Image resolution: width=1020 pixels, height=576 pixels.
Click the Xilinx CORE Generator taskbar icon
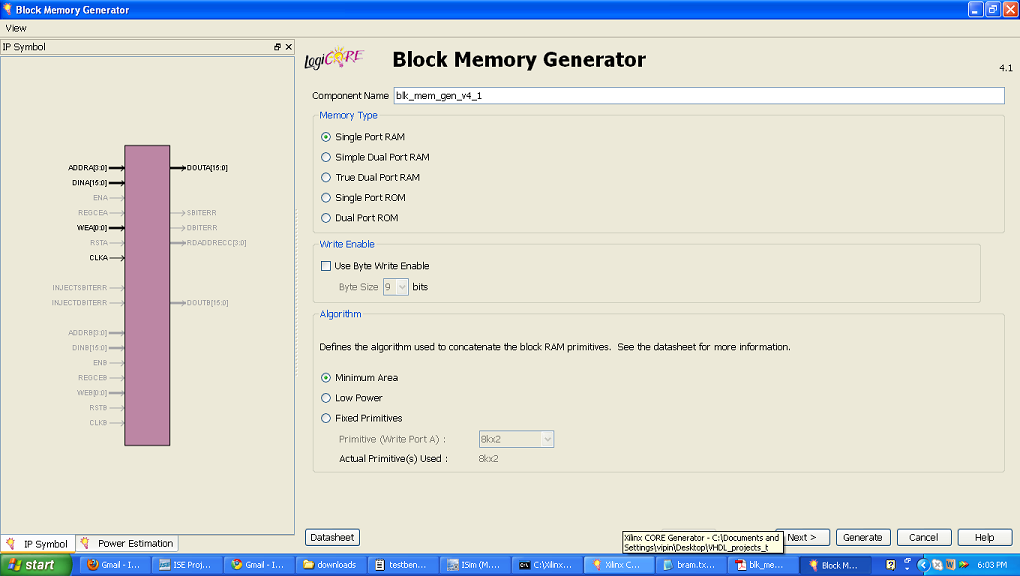coord(620,565)
